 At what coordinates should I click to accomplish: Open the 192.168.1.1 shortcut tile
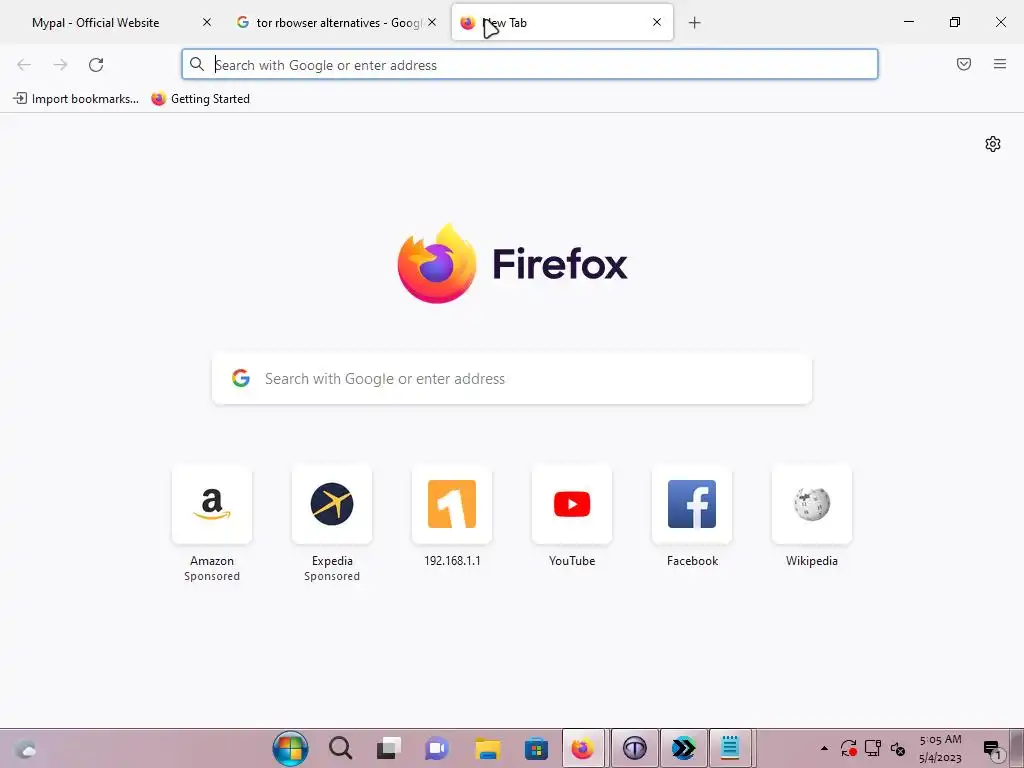point(452,504)
